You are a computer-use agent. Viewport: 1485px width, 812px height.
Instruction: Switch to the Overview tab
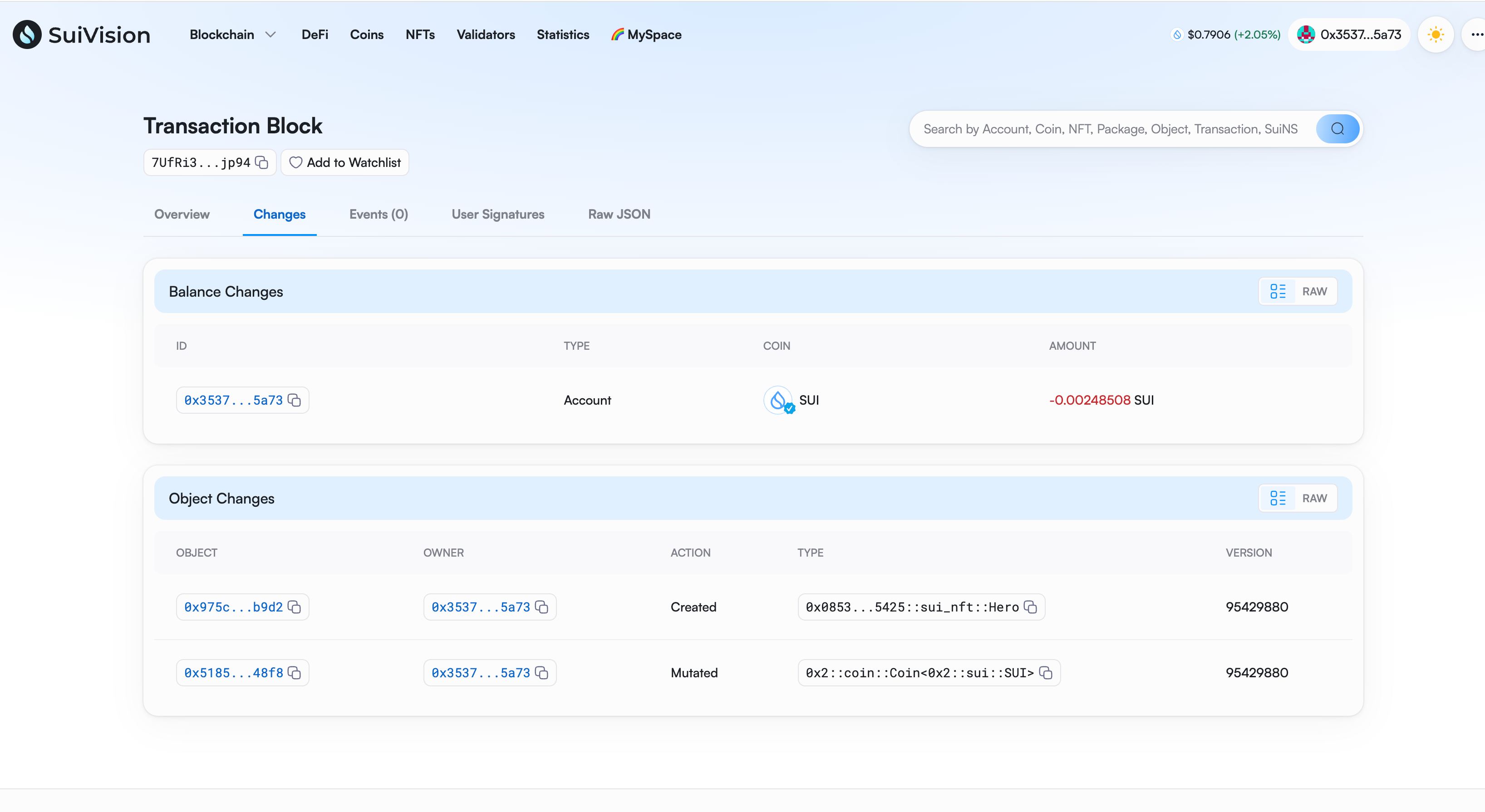[182, 215]
